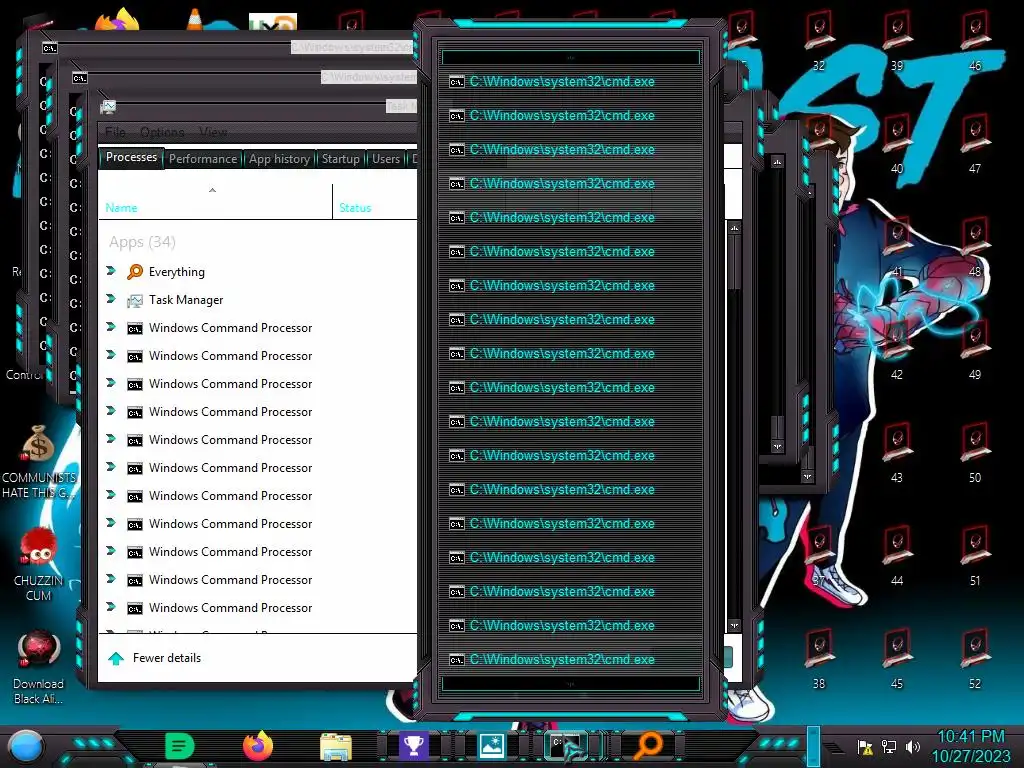Viewport: 1024px width, 768px height.
Task: Open the network tray icon
Action: (x=889, y=746)
